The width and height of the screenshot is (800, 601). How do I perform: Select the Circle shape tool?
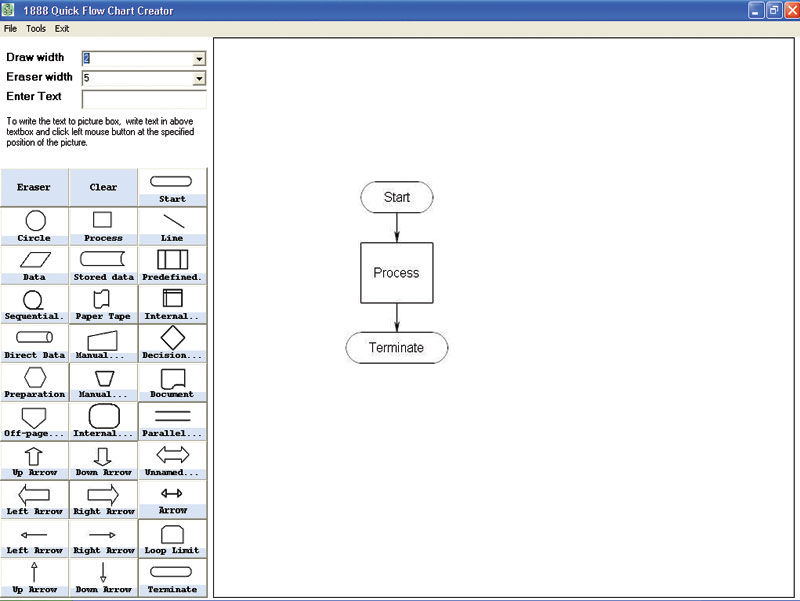(x=35, y=225)
